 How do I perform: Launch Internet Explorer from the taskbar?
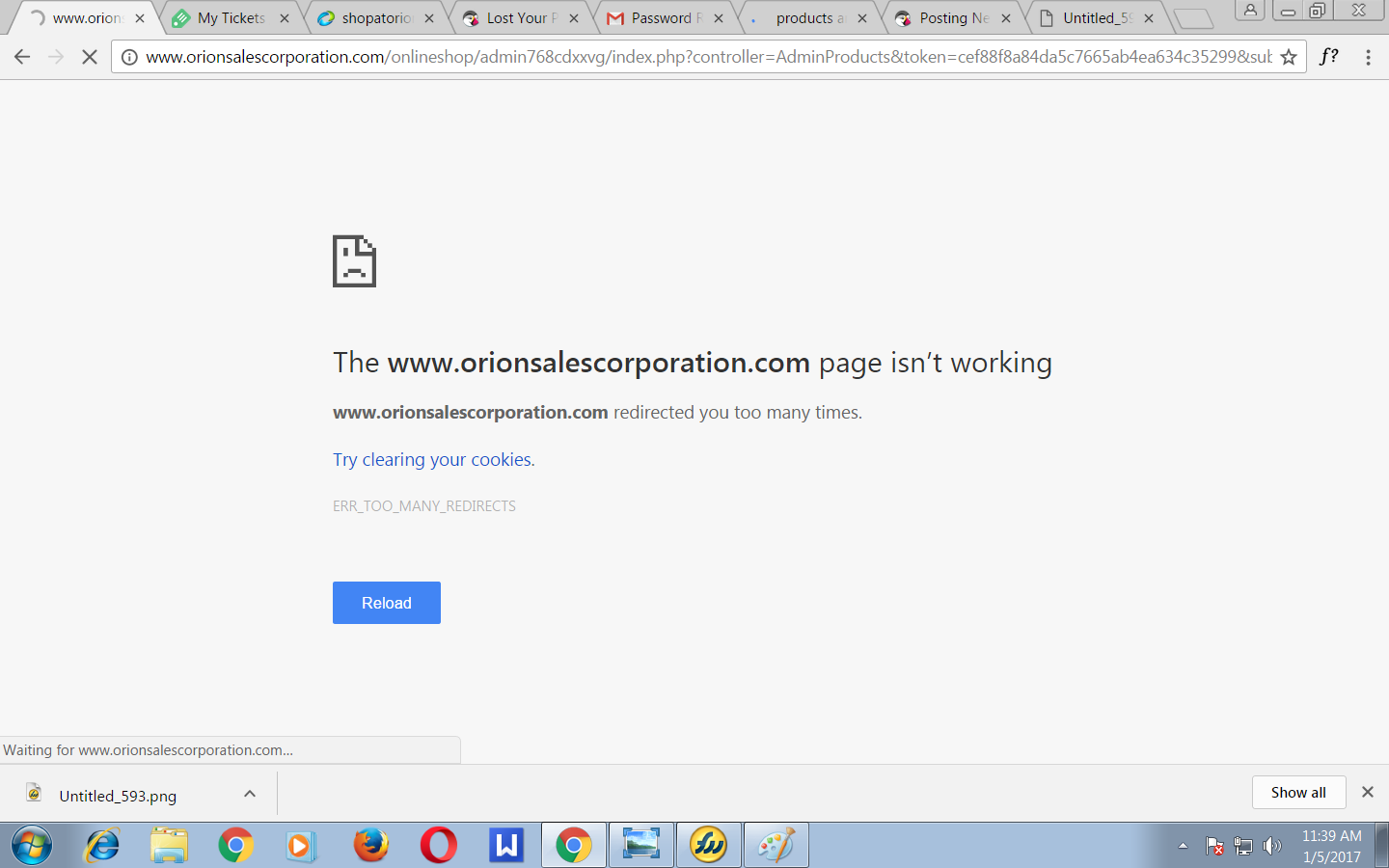click(x=102, y=846)
